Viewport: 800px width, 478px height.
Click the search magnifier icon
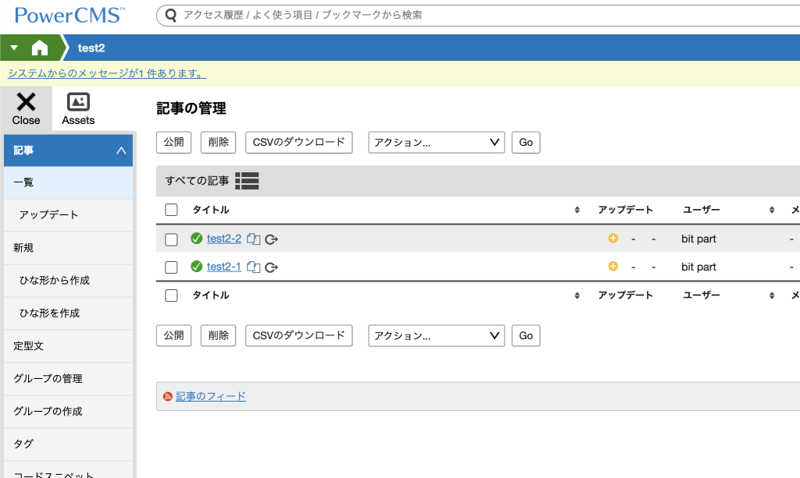(x=171, y=15)
